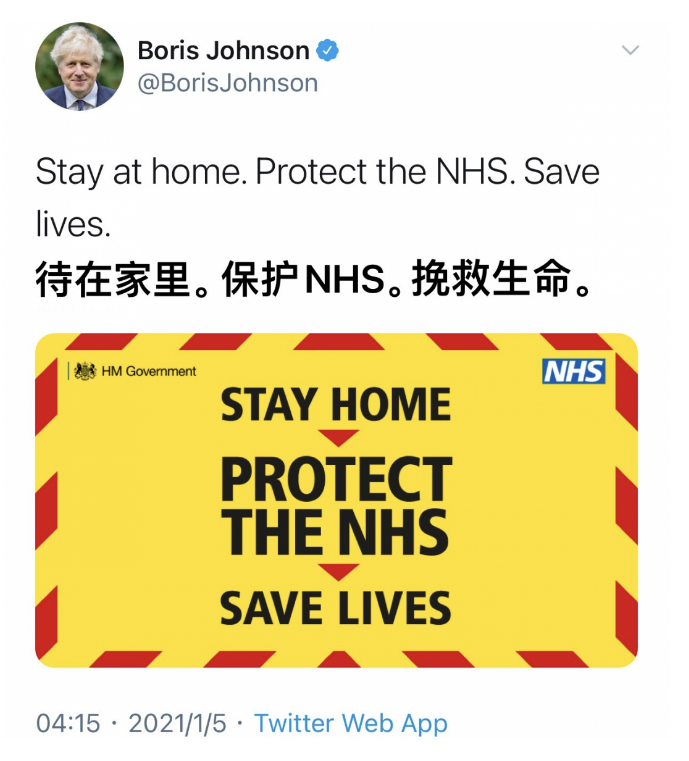Click the English tweet text
The width and height of the screenshot is (689, 761).
[318, 198]
